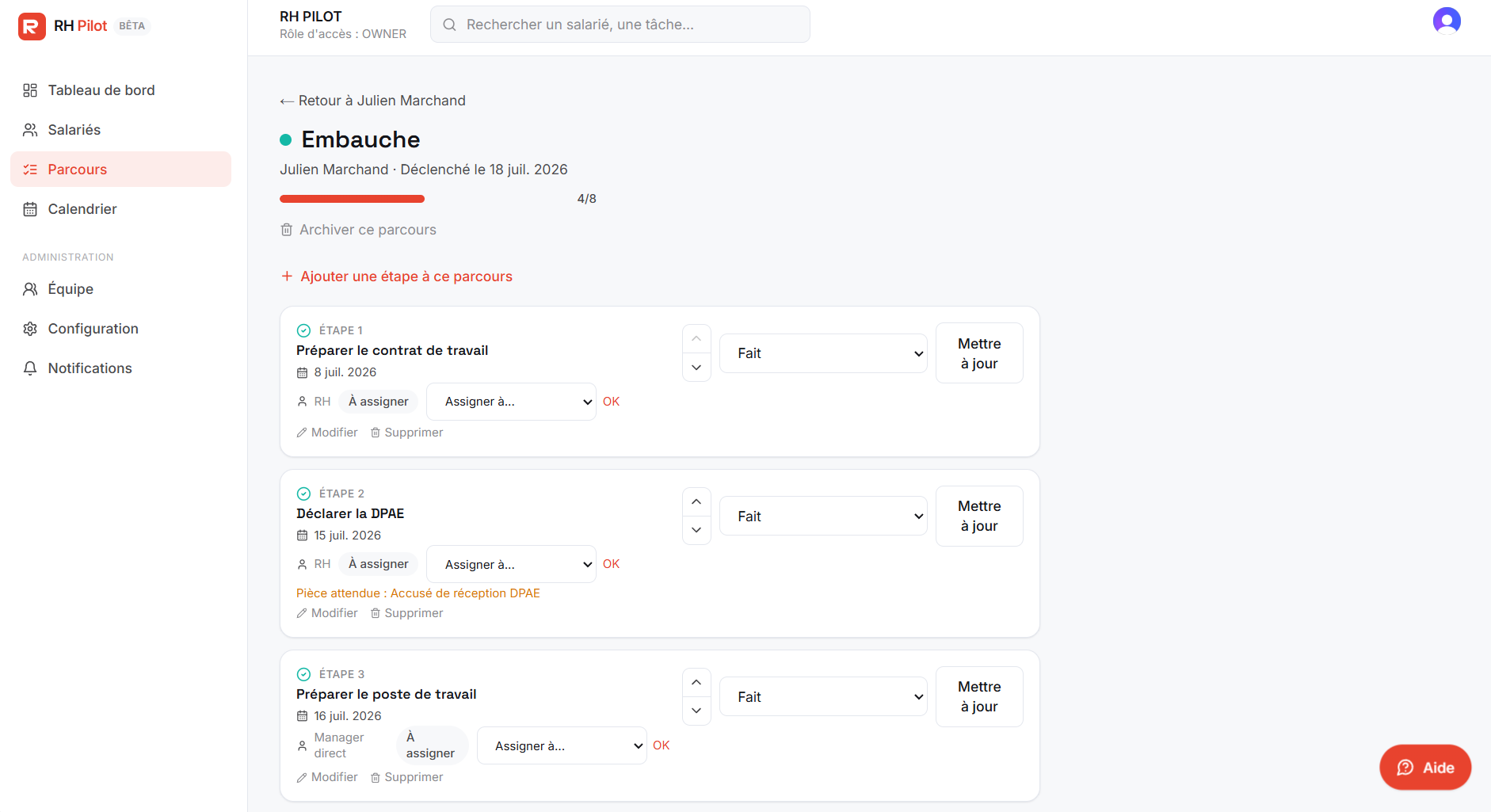
Task: Click Modifier under Déclarer la DPAE
Action: pos(327,613)
